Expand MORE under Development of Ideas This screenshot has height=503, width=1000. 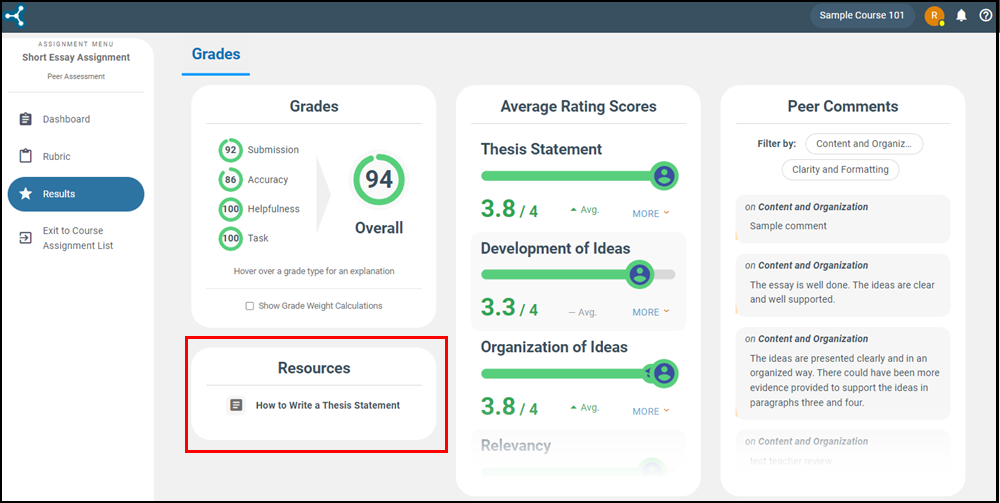click(x=650, y=312)
